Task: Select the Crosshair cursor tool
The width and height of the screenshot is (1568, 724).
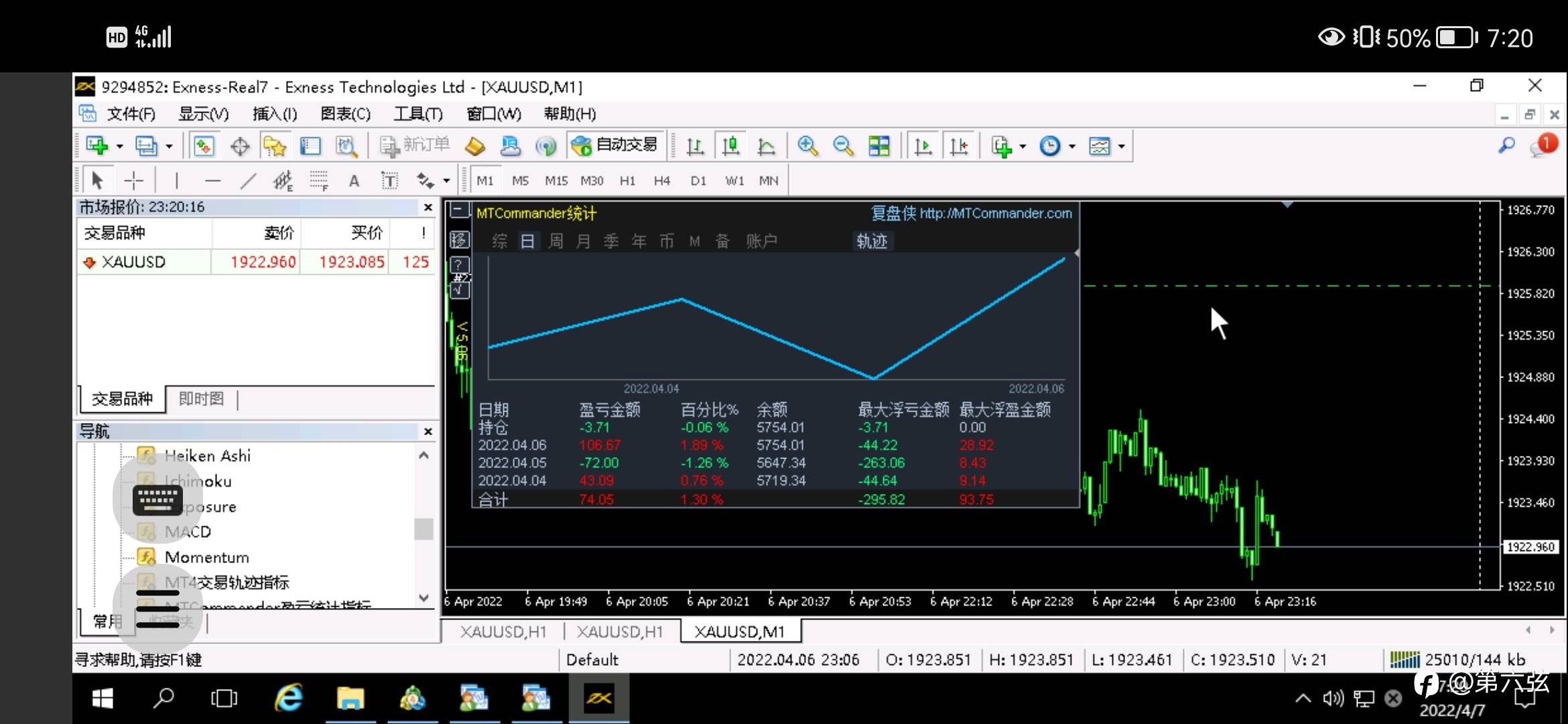Action: (133, 180)
